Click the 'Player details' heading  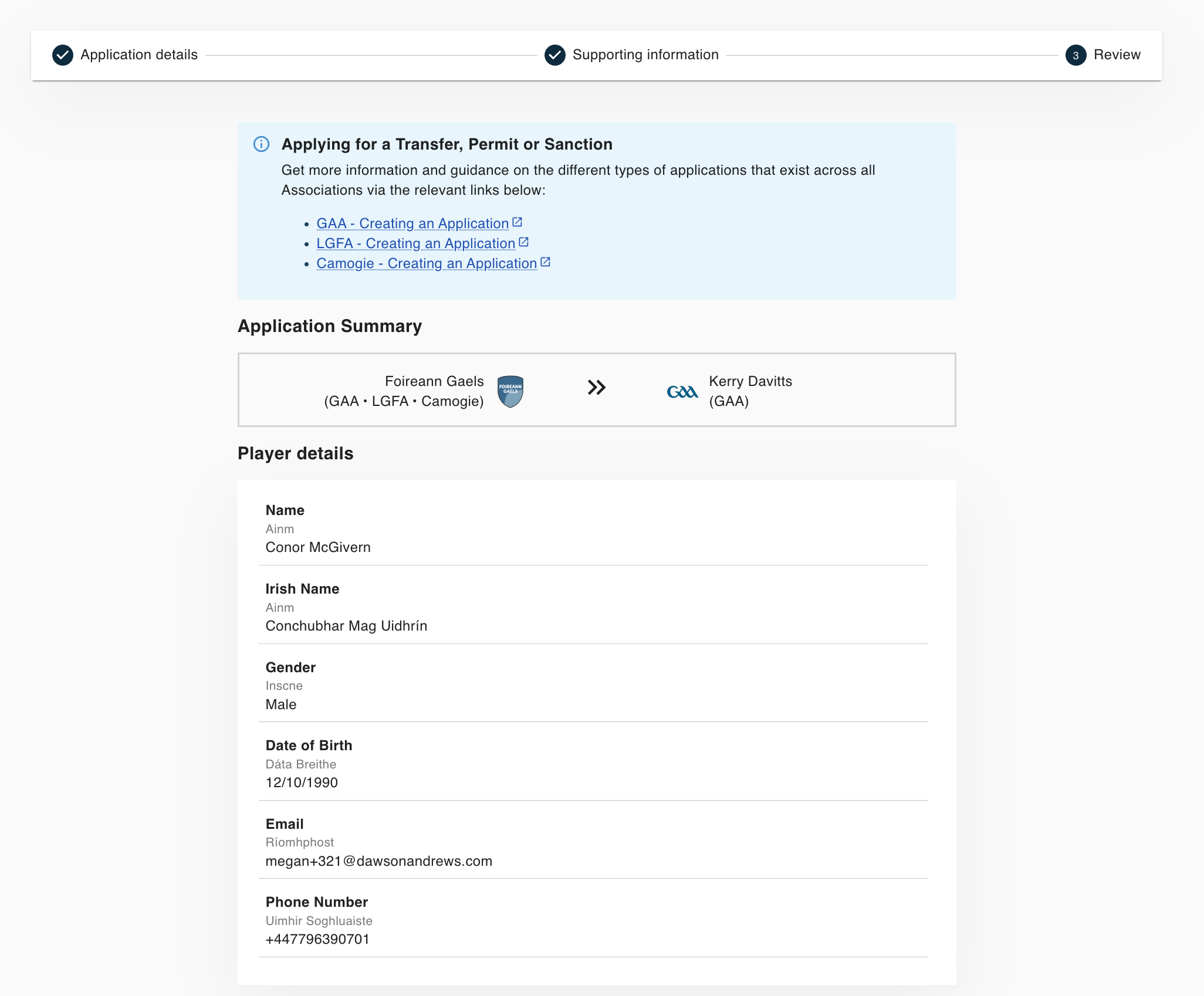[296, 453]
